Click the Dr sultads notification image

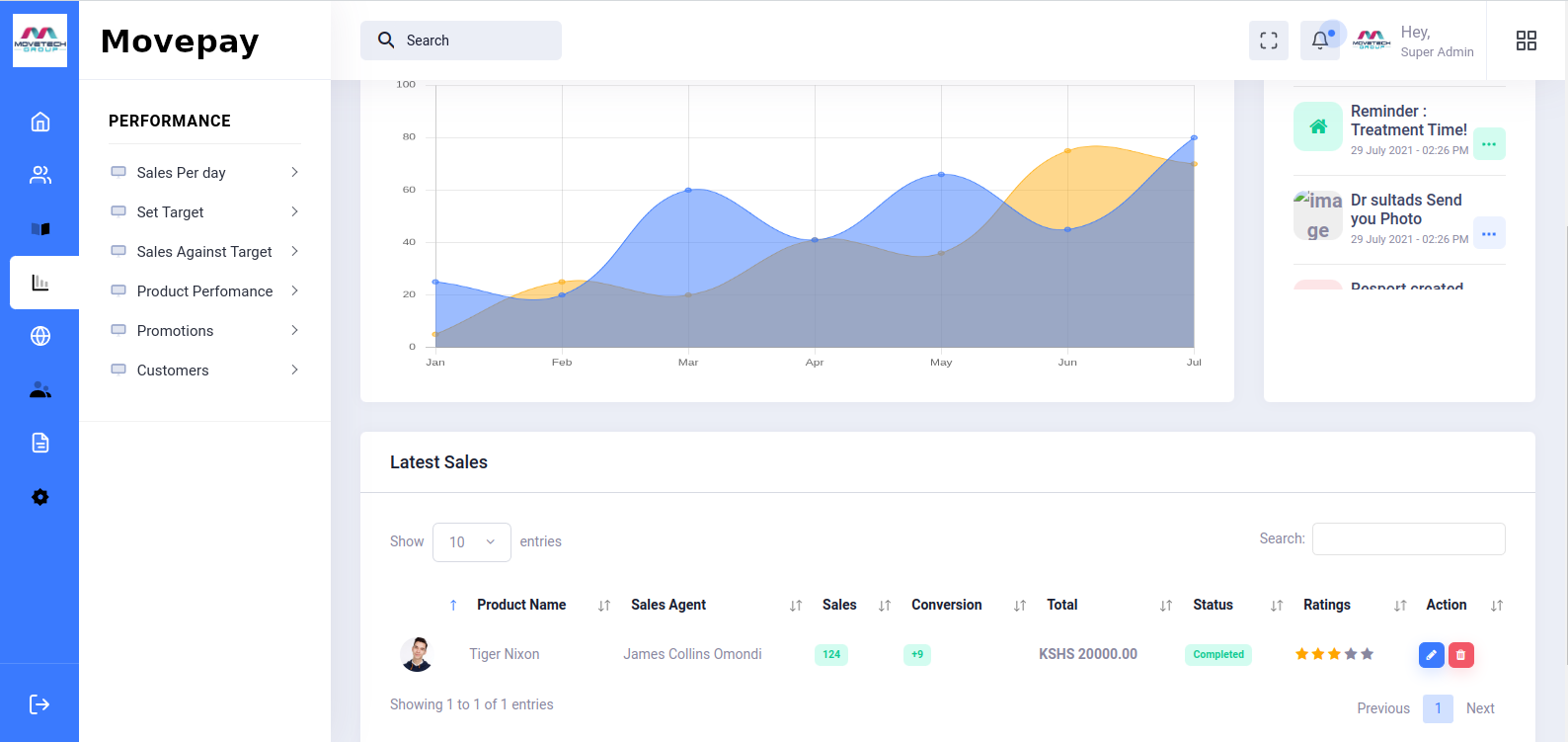click(1318, 215)
